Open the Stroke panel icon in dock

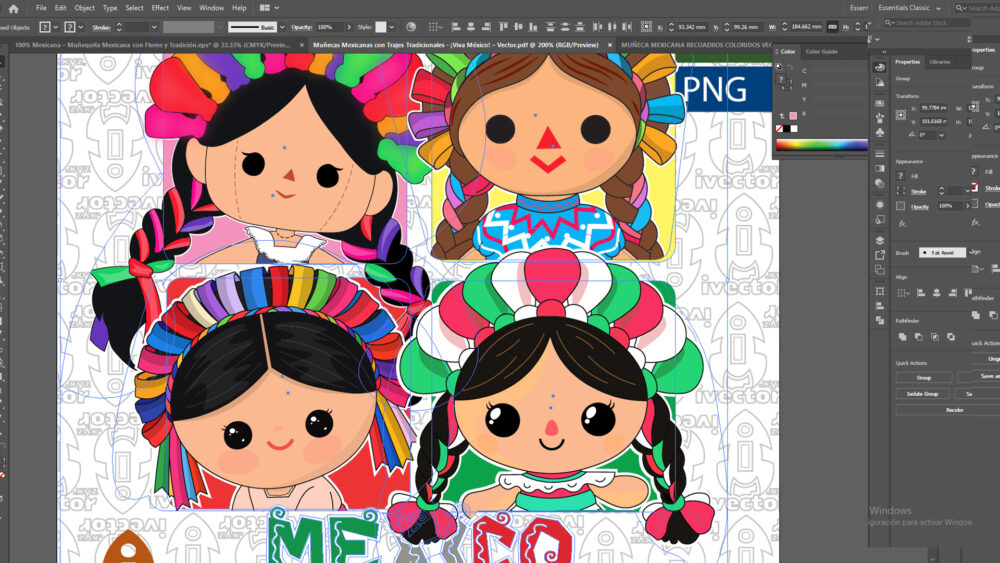point(880,154)
